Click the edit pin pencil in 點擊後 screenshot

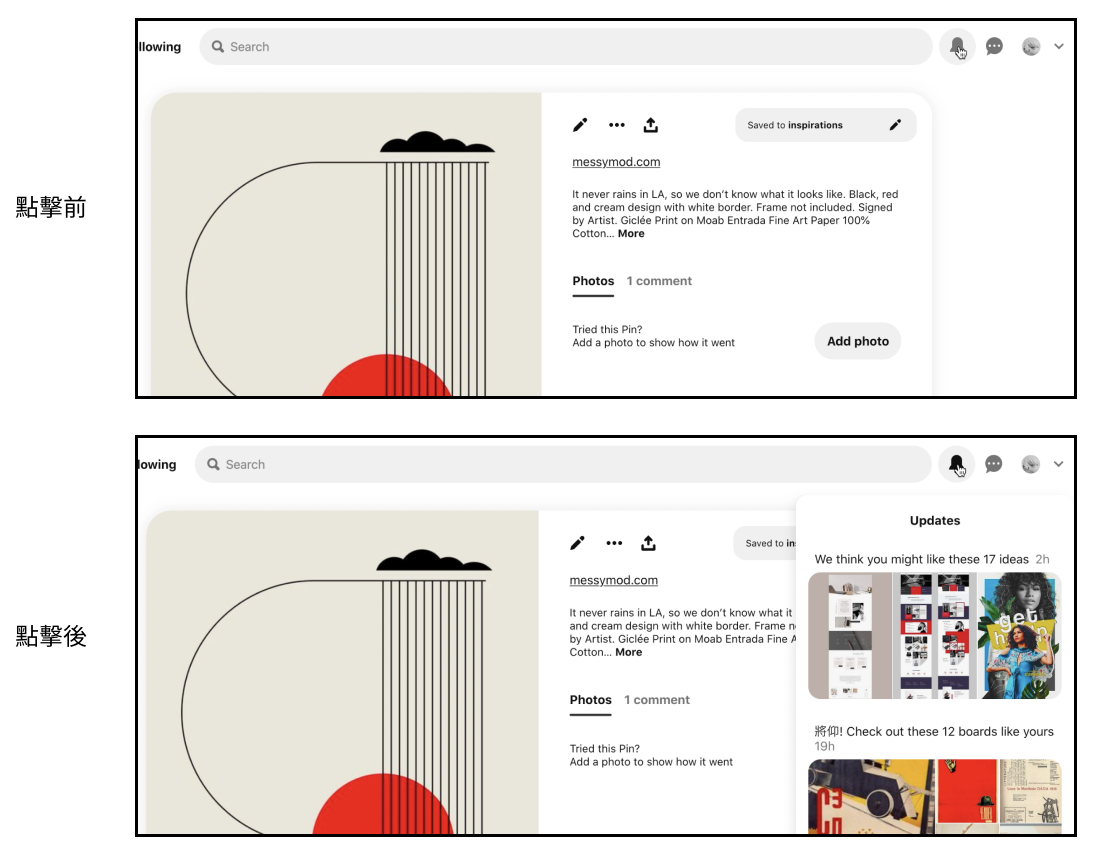tap(578, 543)
